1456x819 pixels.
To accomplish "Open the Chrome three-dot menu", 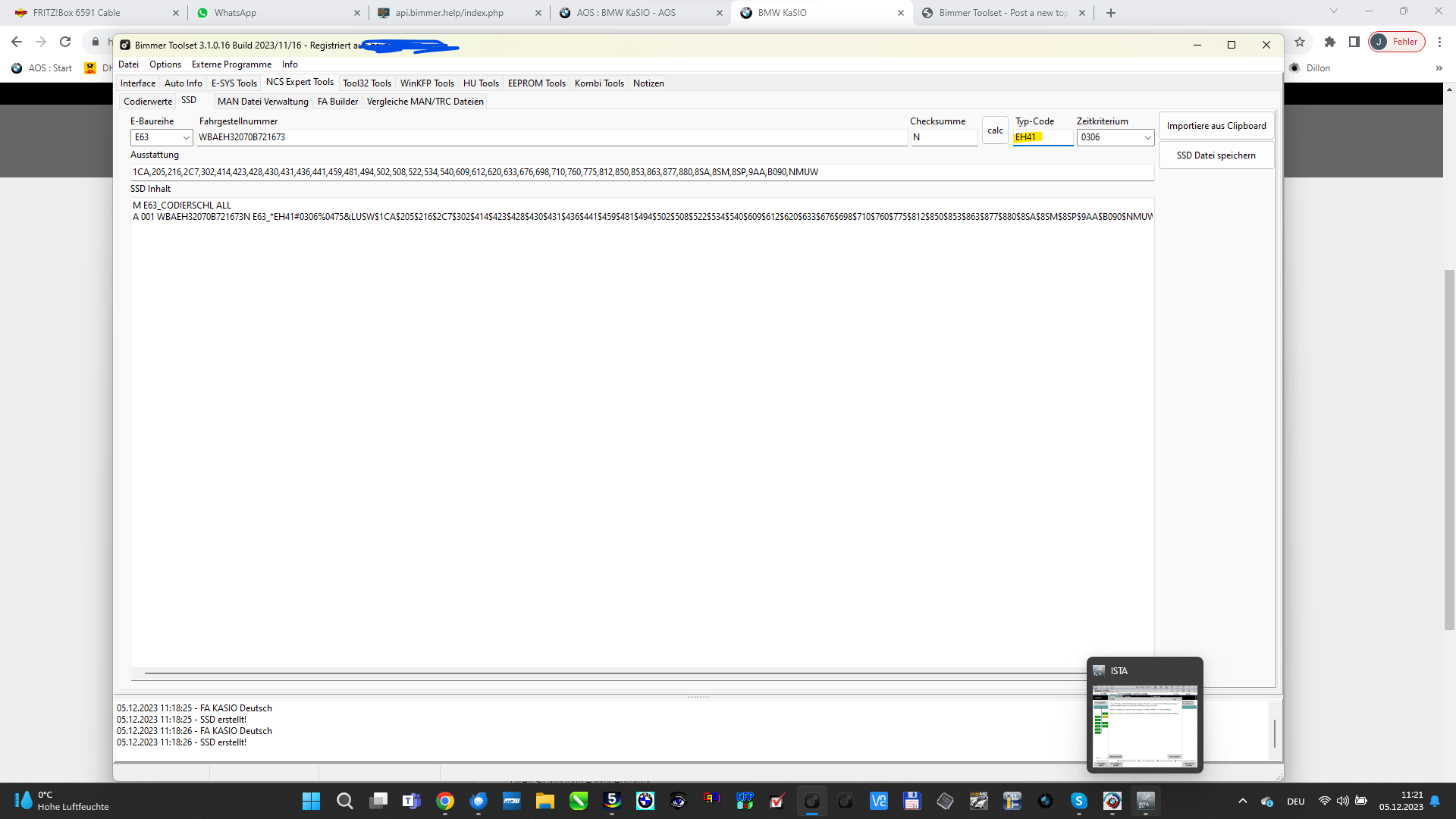I will pos(1439,42).
